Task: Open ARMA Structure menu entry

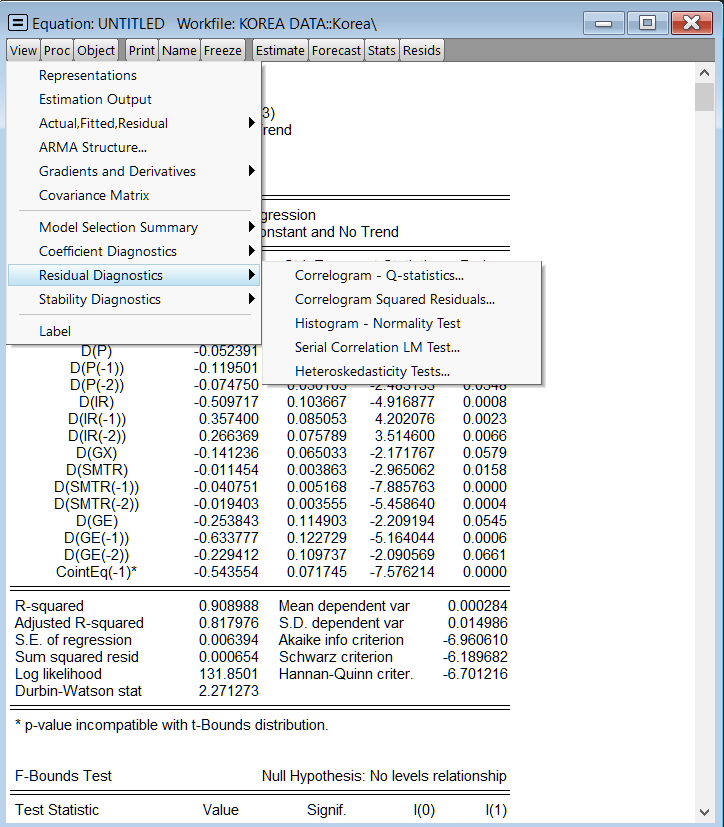Action: (x=93, y=147)
